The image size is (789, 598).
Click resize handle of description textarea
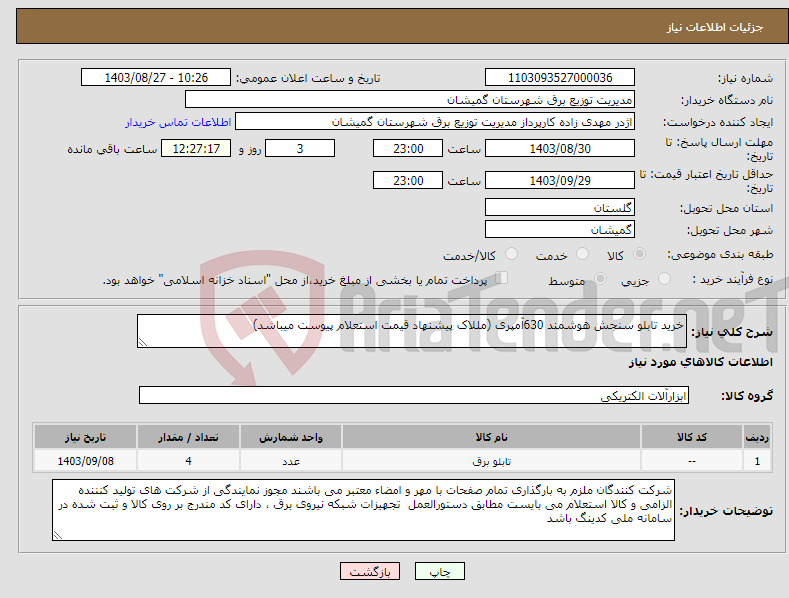click(x=143, y=342)
